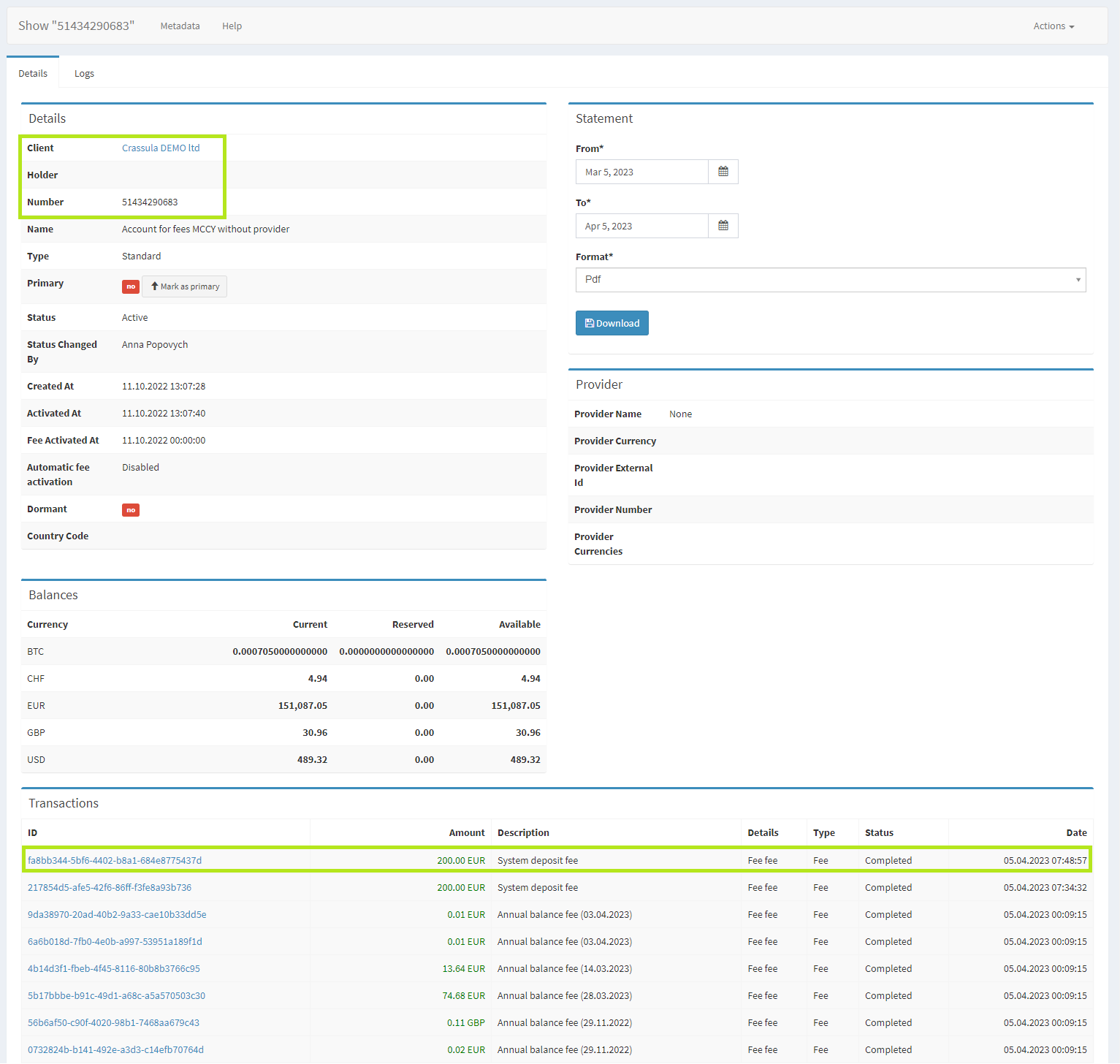The width and height of the screenshot is (1120, 1064).
Task: Open the Metadata menu item
Action: (x=180, y=26)
